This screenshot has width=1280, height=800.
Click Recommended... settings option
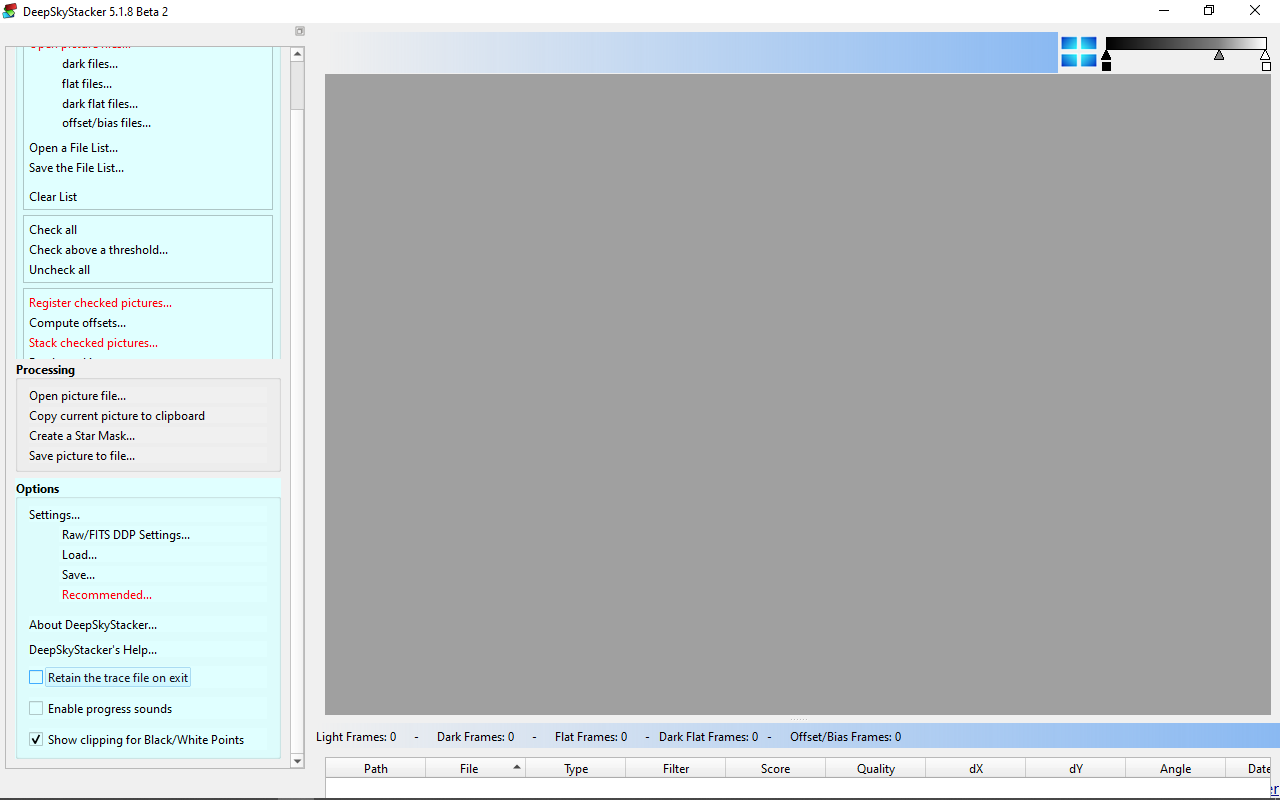point(107,595)
